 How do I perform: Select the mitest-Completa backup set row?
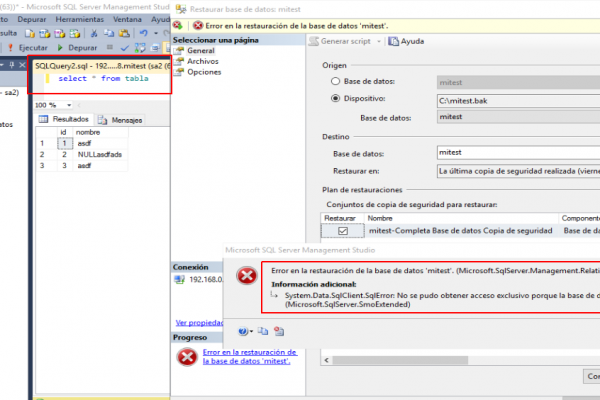(461, 230)
